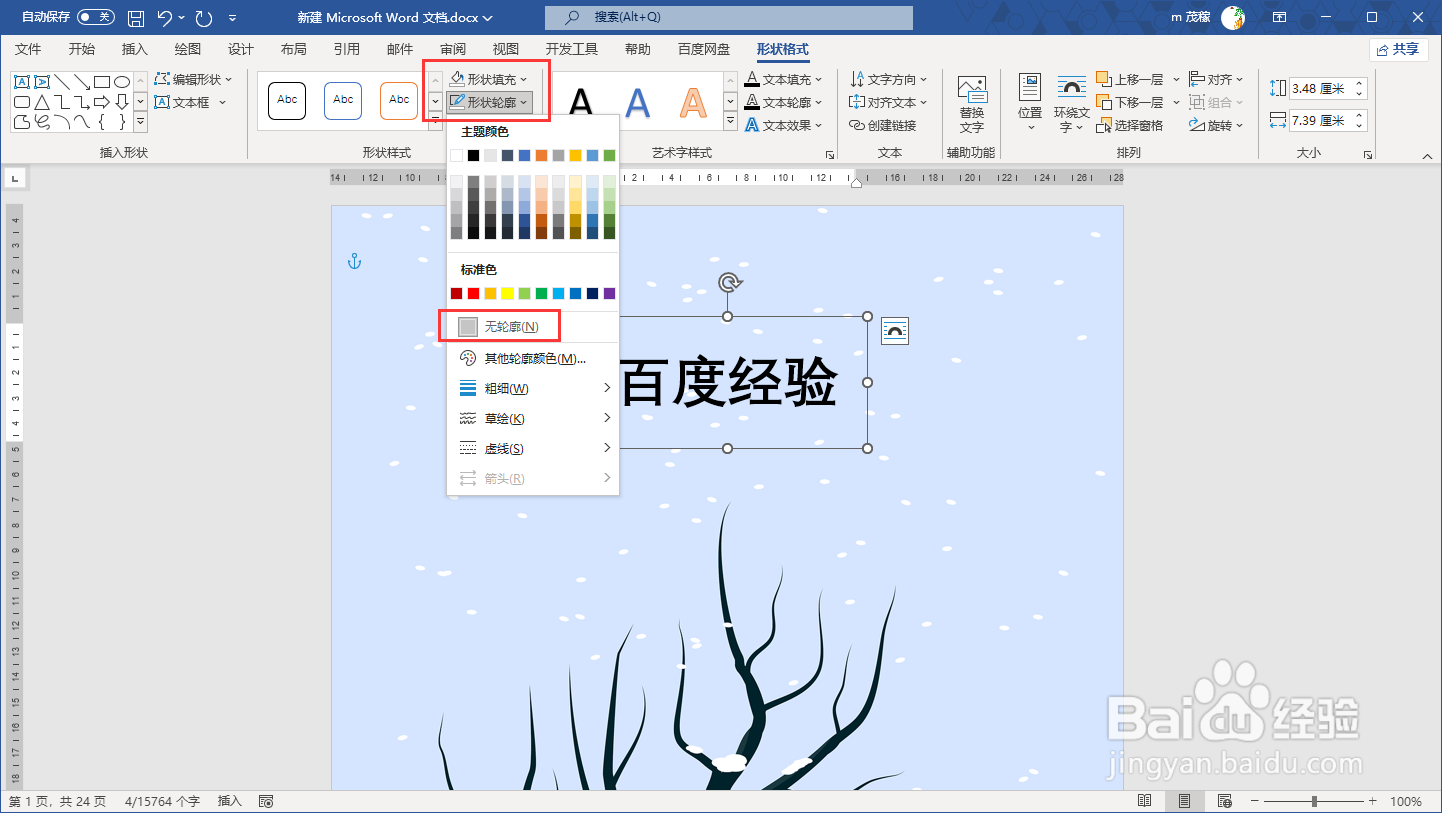1442x813 pixels.
Task: Apply the black outline Abc shape style
Action: 287,100
